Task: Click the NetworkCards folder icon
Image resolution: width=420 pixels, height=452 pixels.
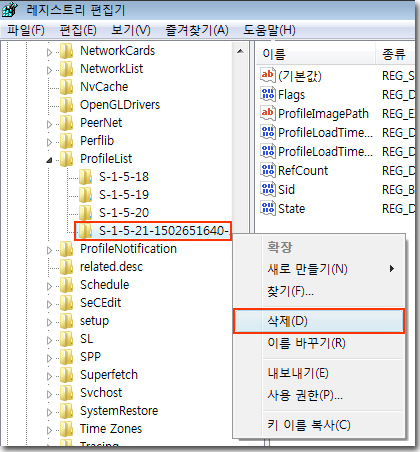Action: click(x=67, y=51)
